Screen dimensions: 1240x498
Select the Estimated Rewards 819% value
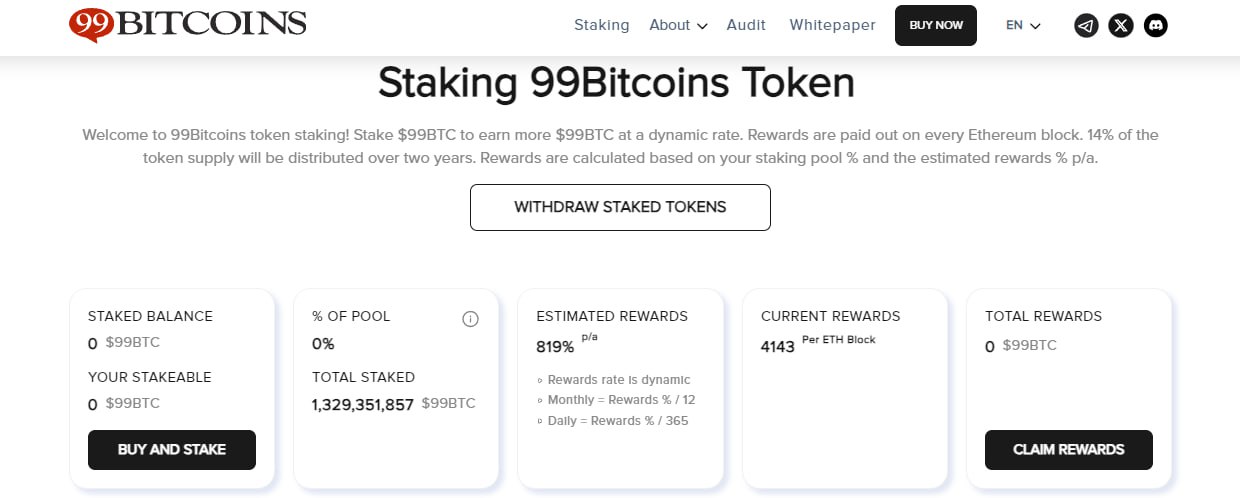(x=555, y=347)
